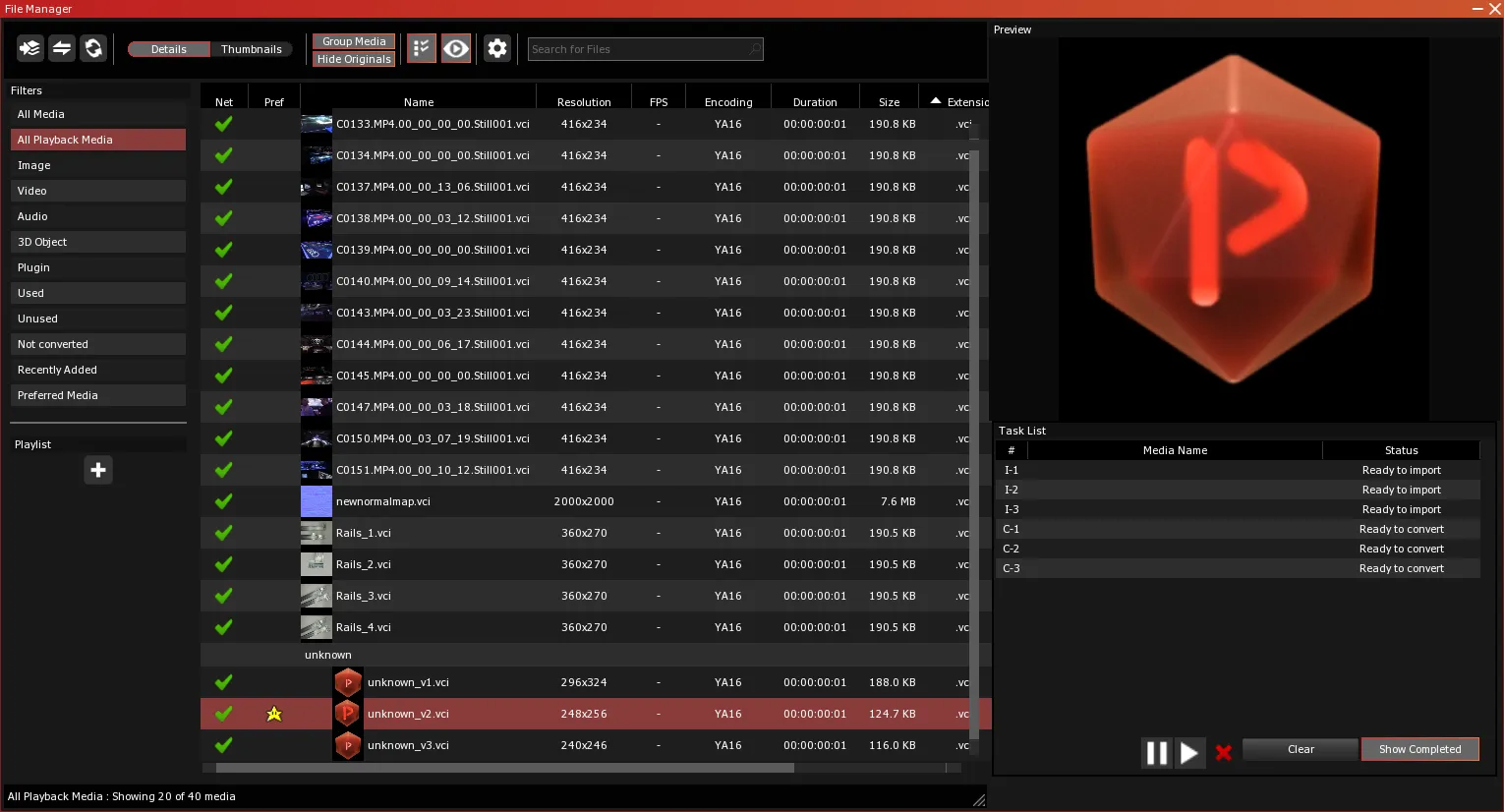Click green Net checkmark for Rails_1.vci

[x=224, y=533]
